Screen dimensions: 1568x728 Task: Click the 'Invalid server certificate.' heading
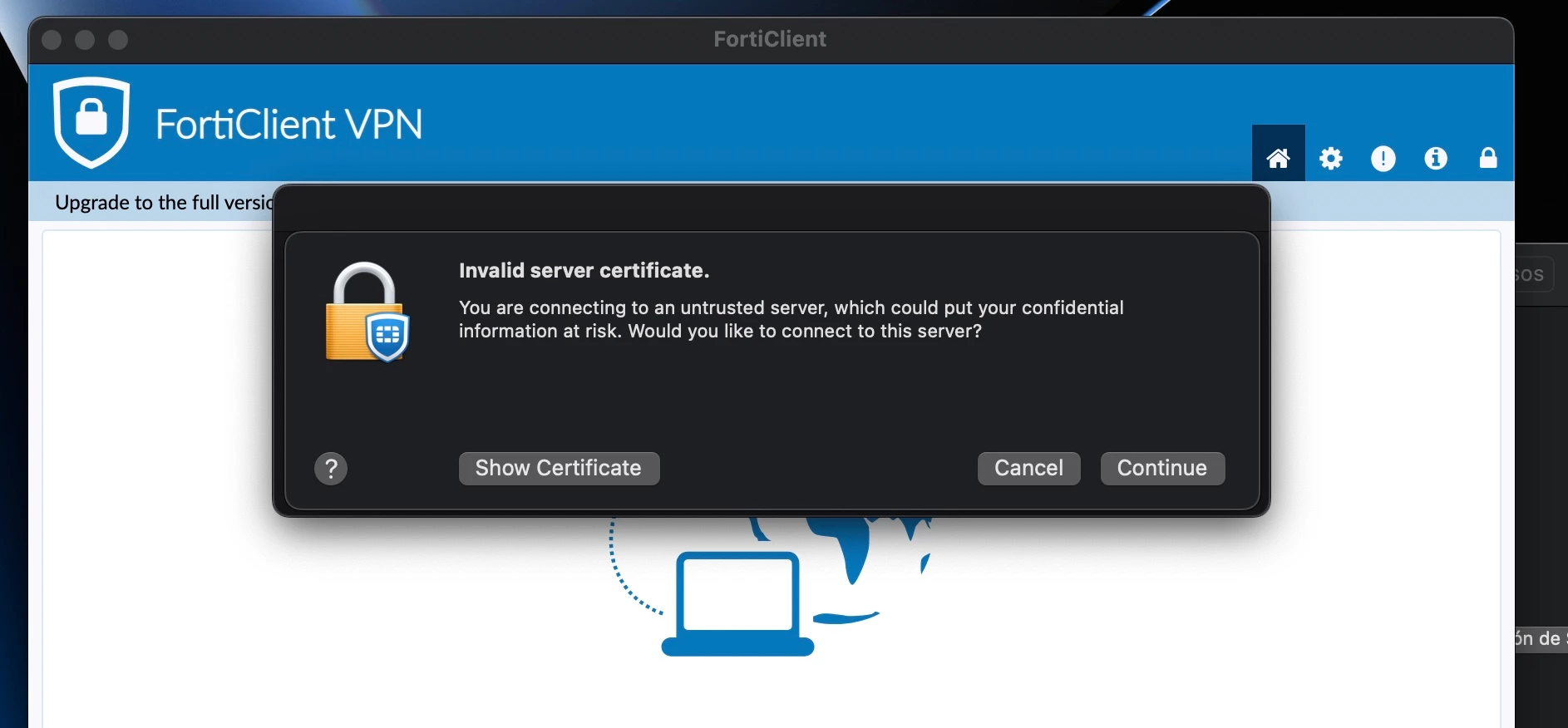point(584,270)
